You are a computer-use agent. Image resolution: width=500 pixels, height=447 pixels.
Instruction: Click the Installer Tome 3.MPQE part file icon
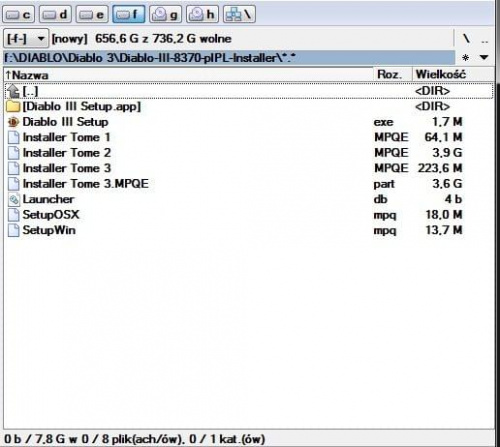pyautogui.click(x=13, y=184)
